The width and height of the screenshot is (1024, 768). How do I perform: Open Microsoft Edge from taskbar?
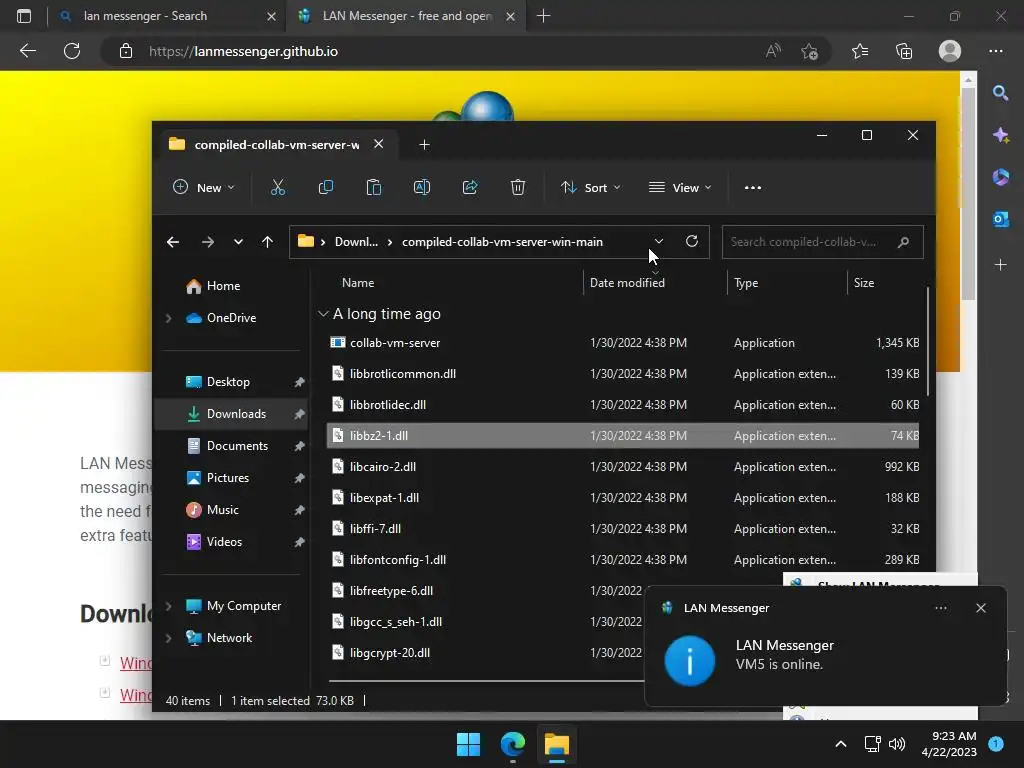click(513, 744)
